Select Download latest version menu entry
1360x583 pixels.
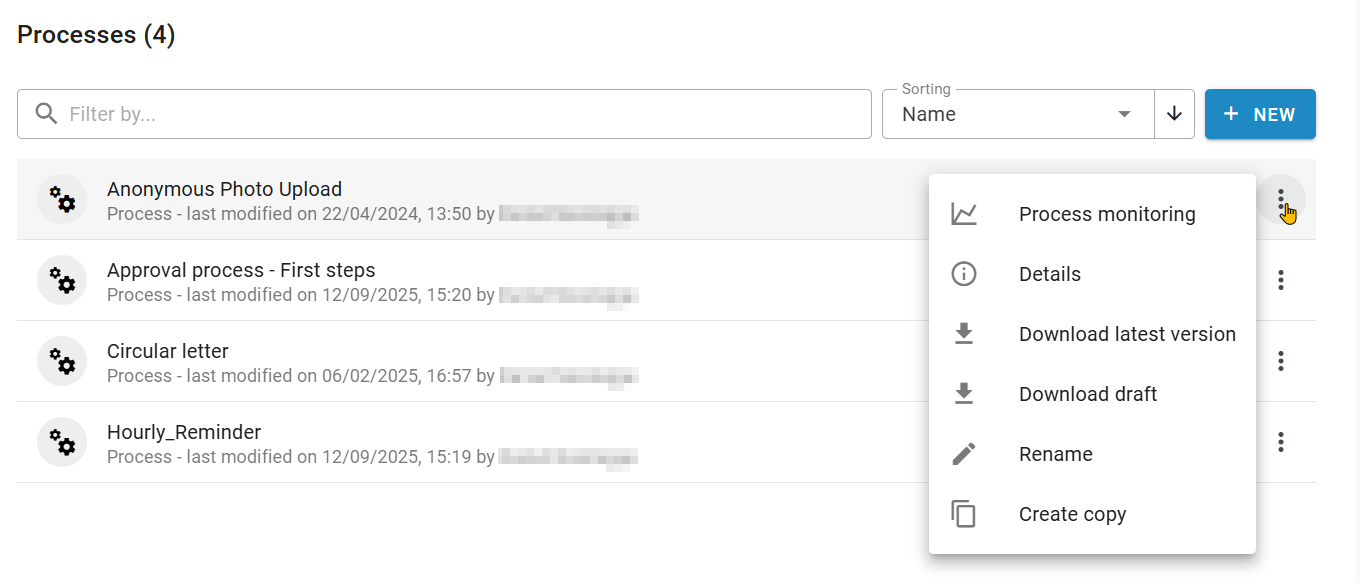tap(1126, 334)
